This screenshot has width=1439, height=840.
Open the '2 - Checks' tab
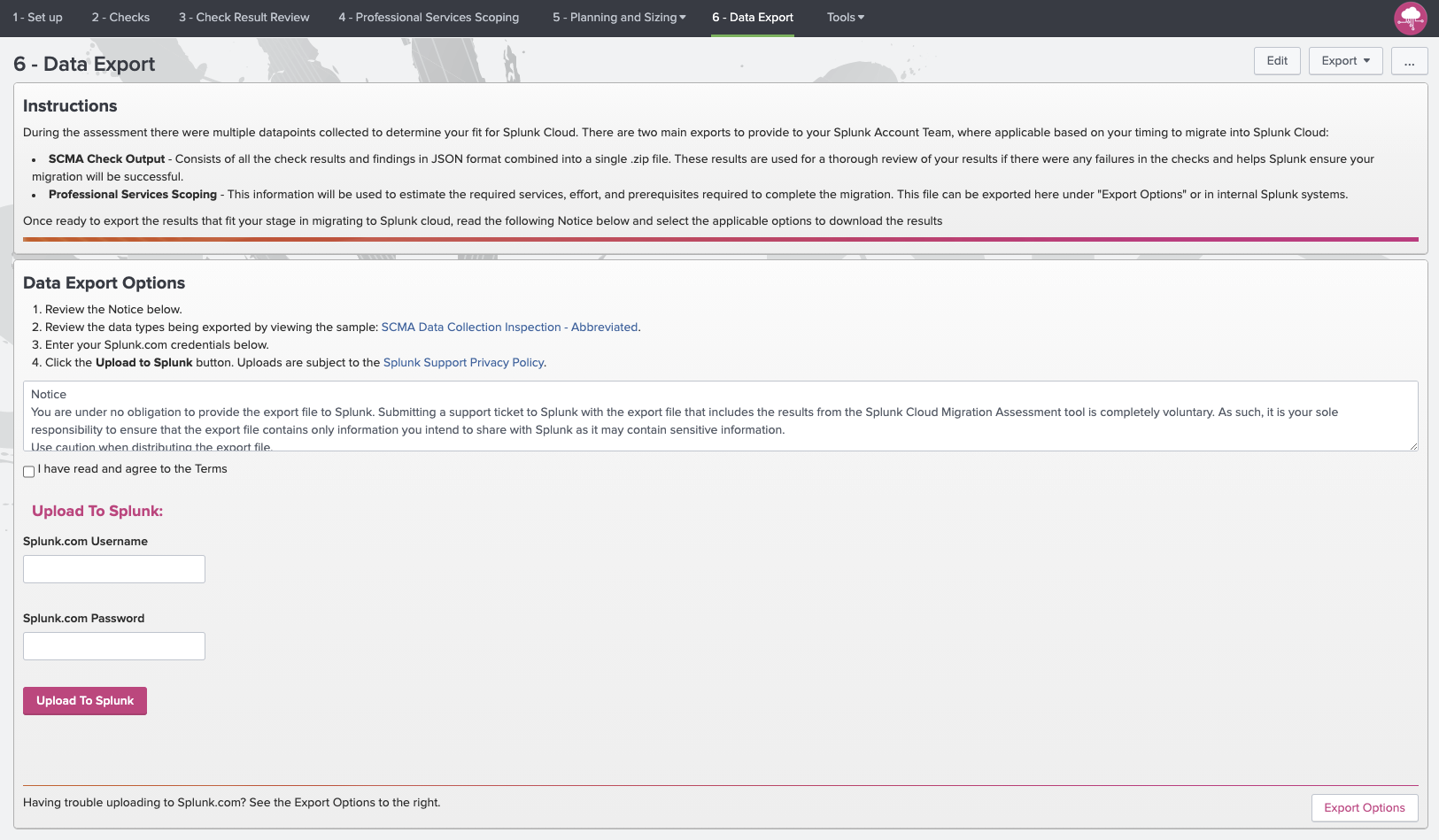coord(120,17)
